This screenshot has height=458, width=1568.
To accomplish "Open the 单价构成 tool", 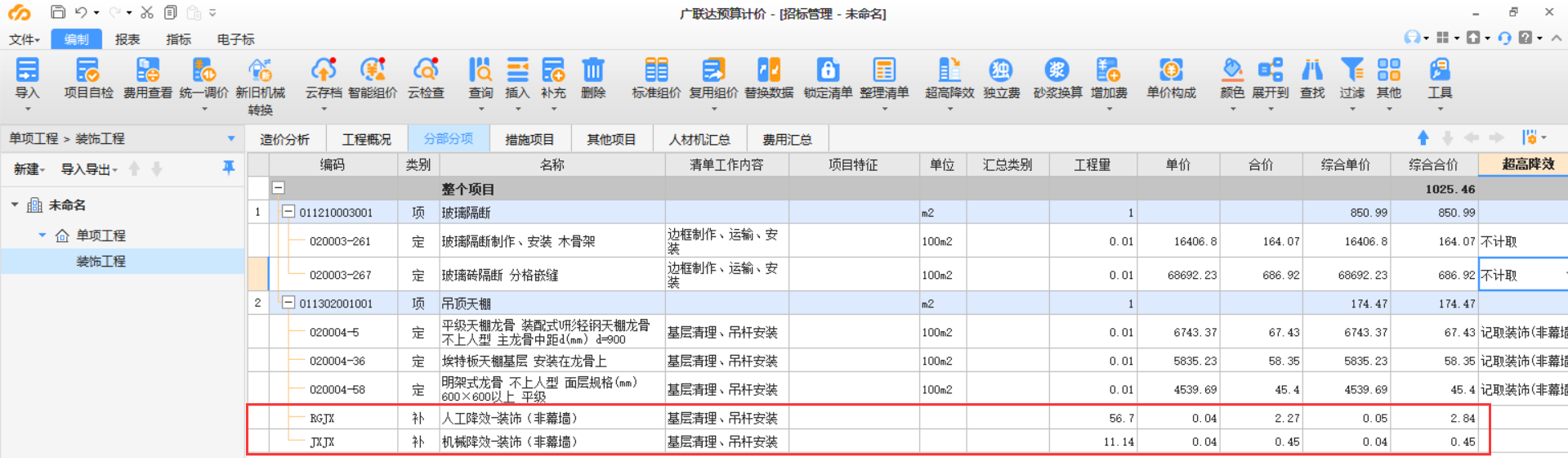I will point(1170,70).
